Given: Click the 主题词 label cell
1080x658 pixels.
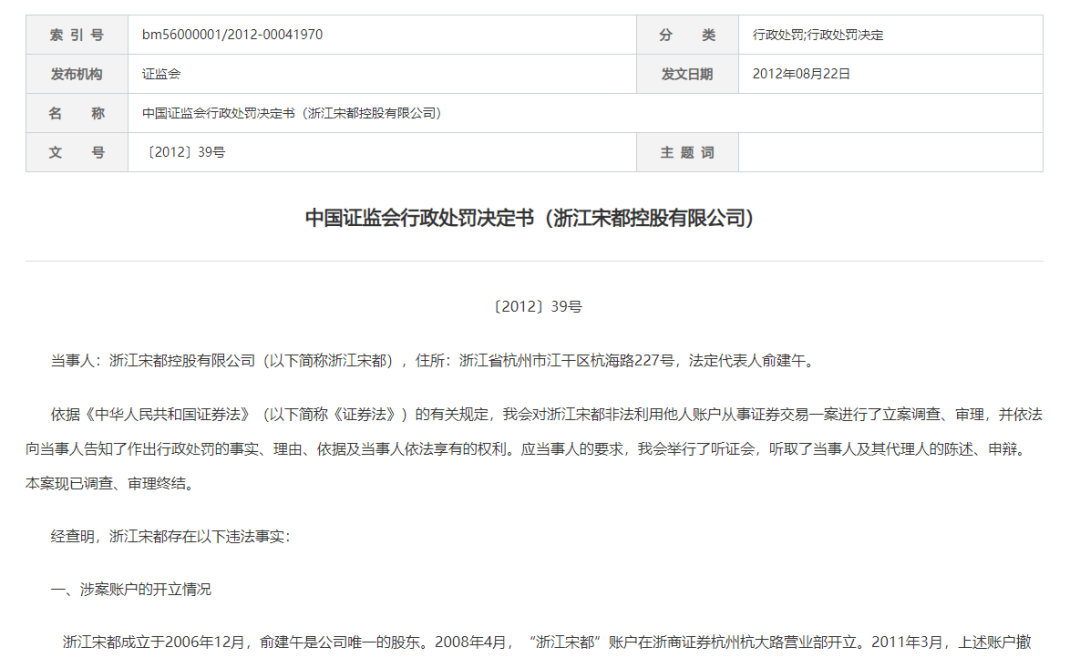Looking at the screenshot, I should 687,152.
